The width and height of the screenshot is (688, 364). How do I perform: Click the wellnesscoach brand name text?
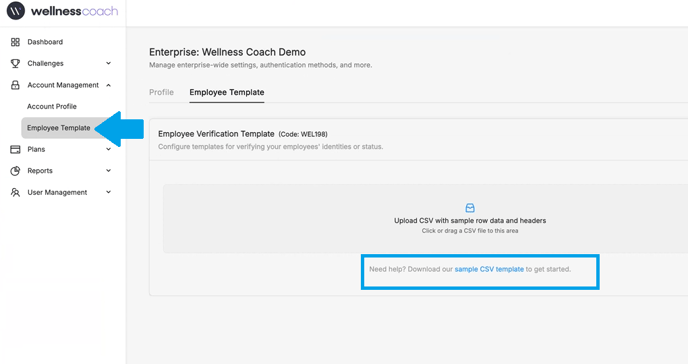74,11
